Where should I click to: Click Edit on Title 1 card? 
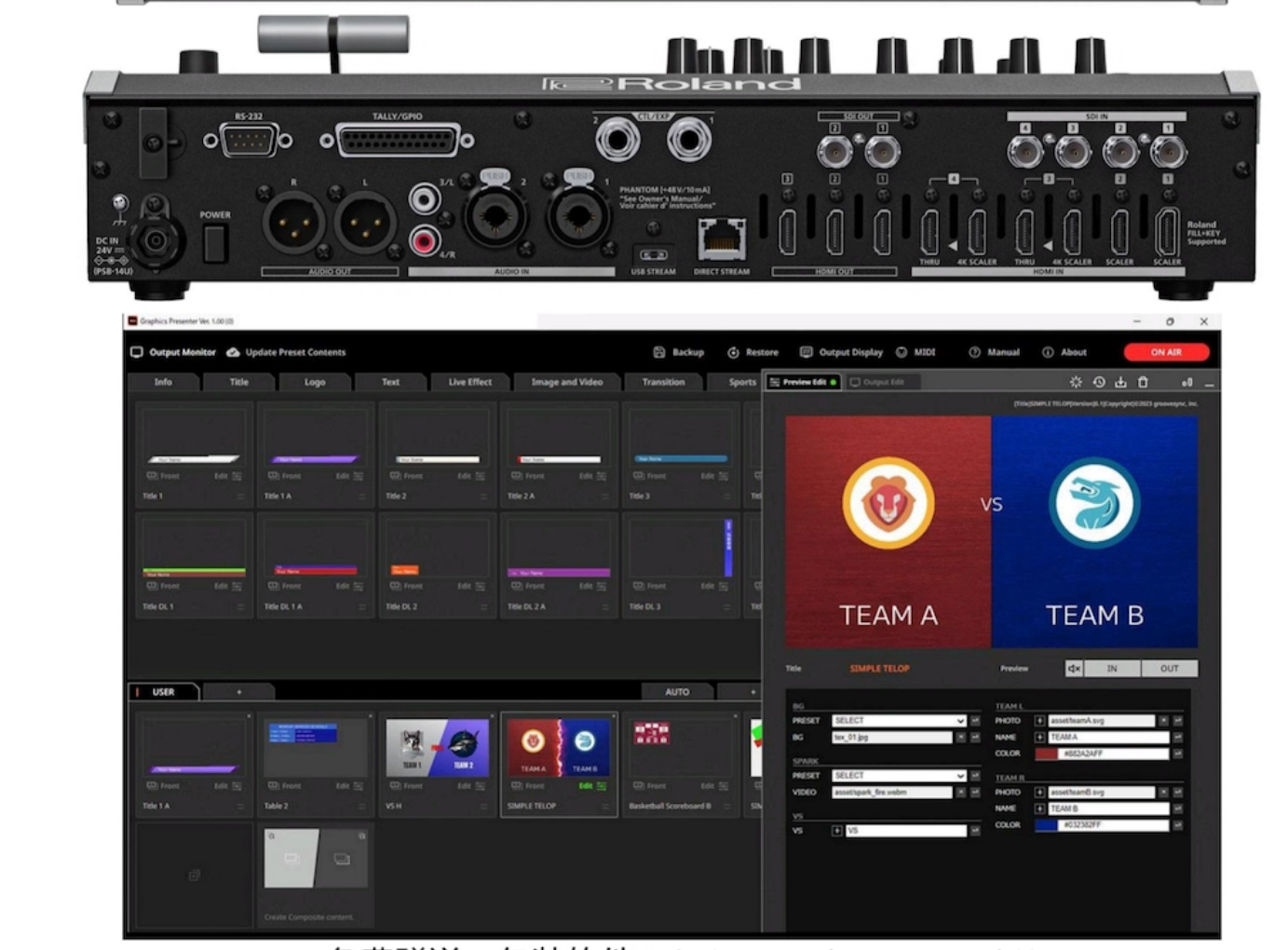pos(221,476)
